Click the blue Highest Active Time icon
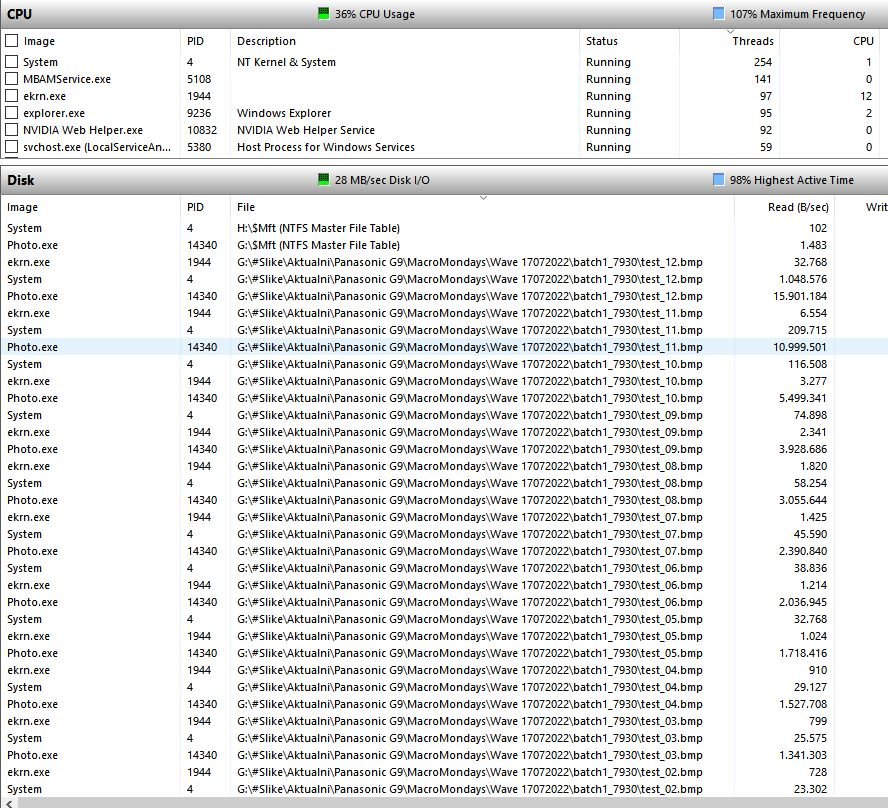The width and height of the screenshot is (888, 808). click(719, 180)
